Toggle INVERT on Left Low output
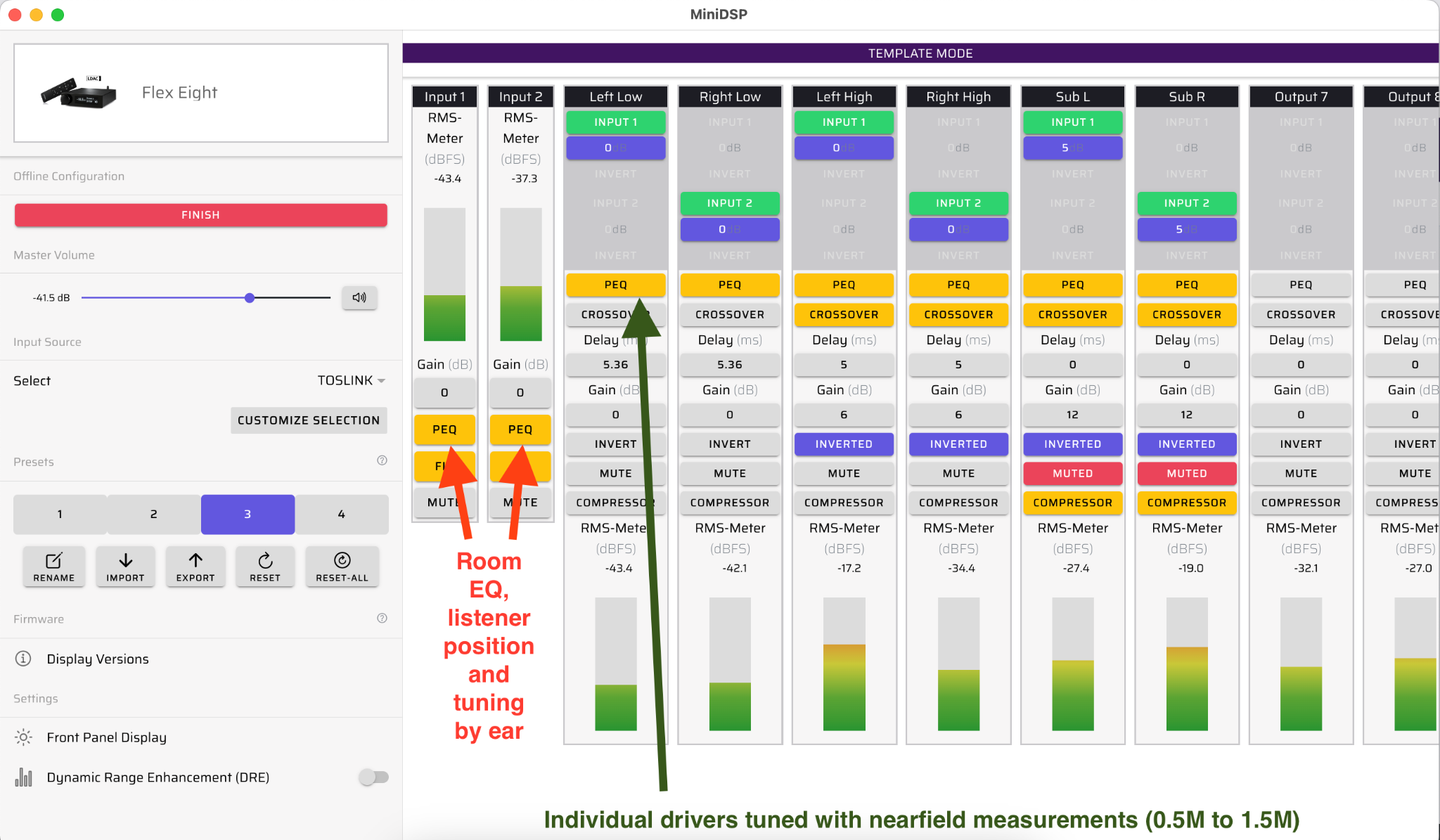 (x=615, y=444)
